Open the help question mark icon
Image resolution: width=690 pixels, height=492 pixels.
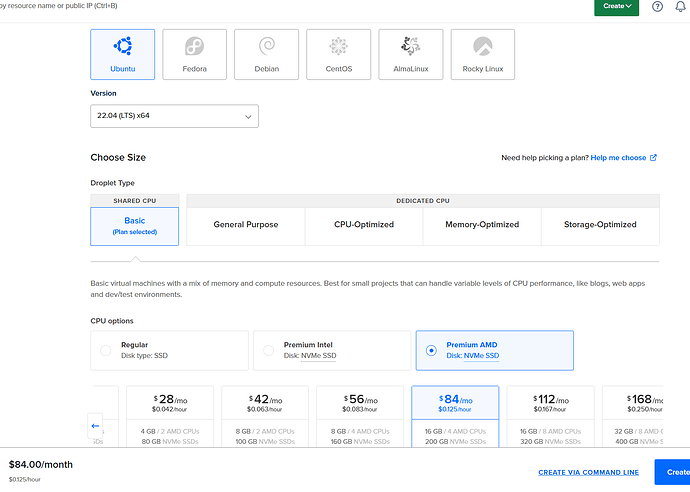click(657, 6)
